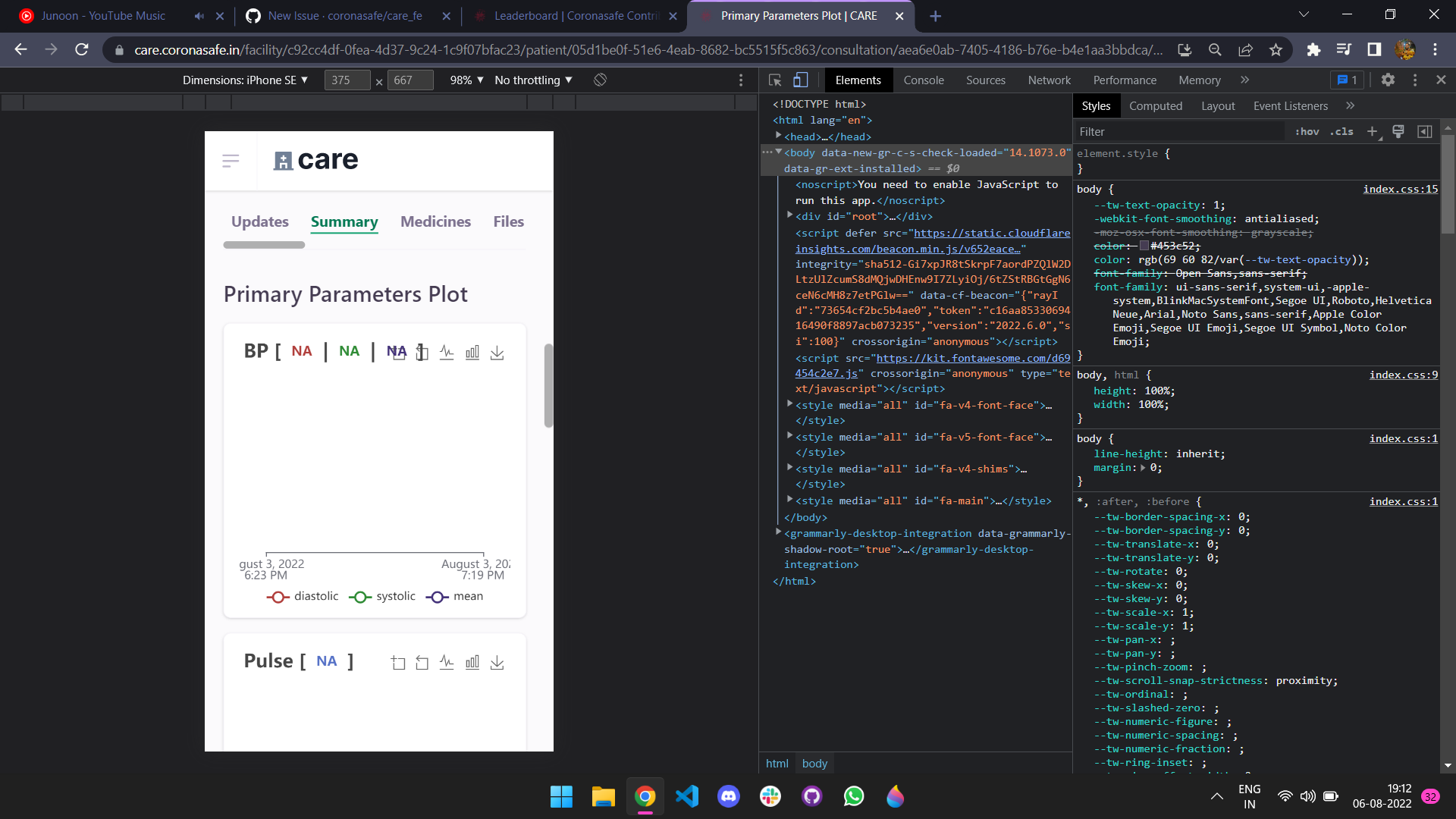
Task: Toggle the .cls class editor
Action: 1342,131
